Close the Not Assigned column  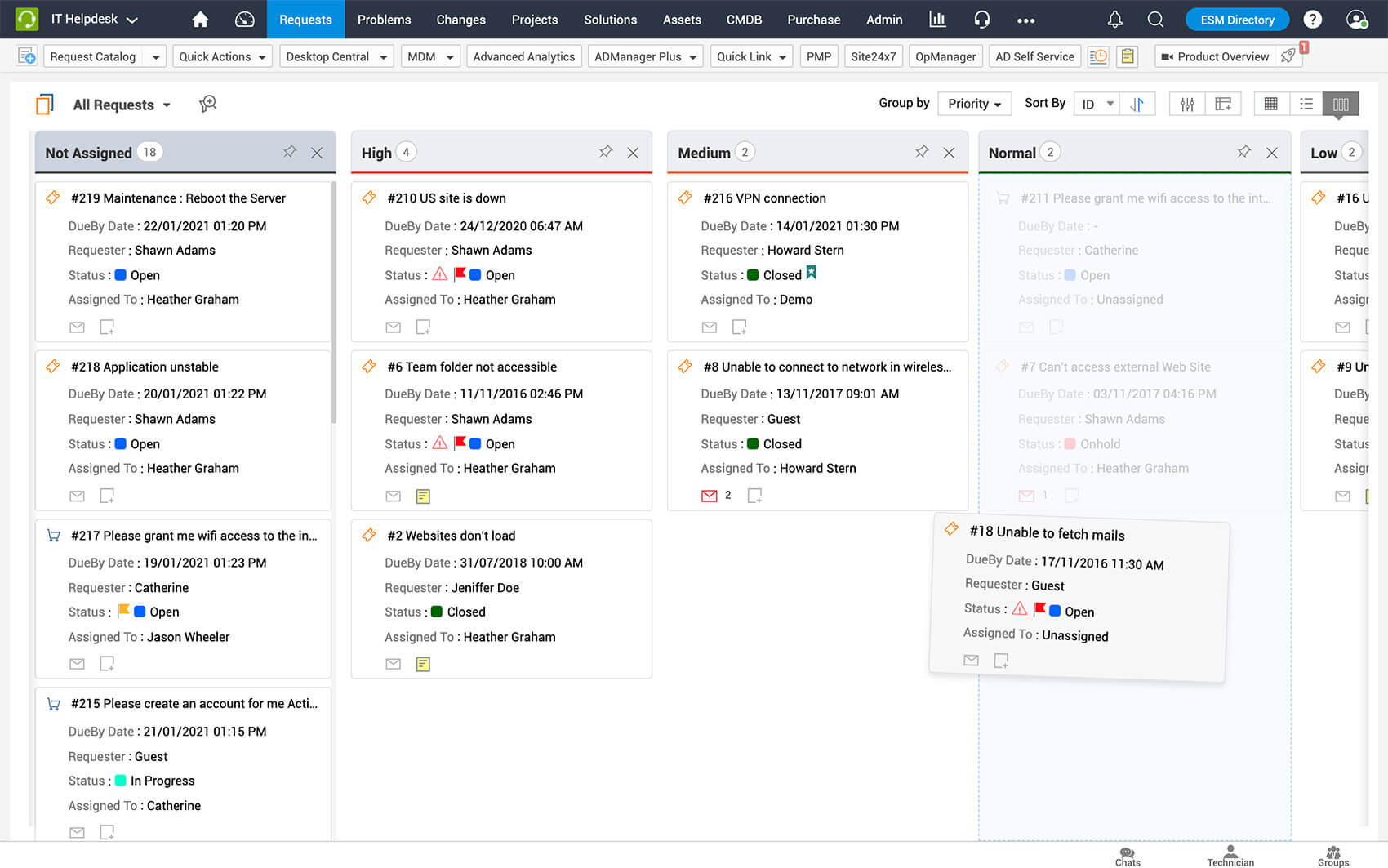[x=317, y=153]
